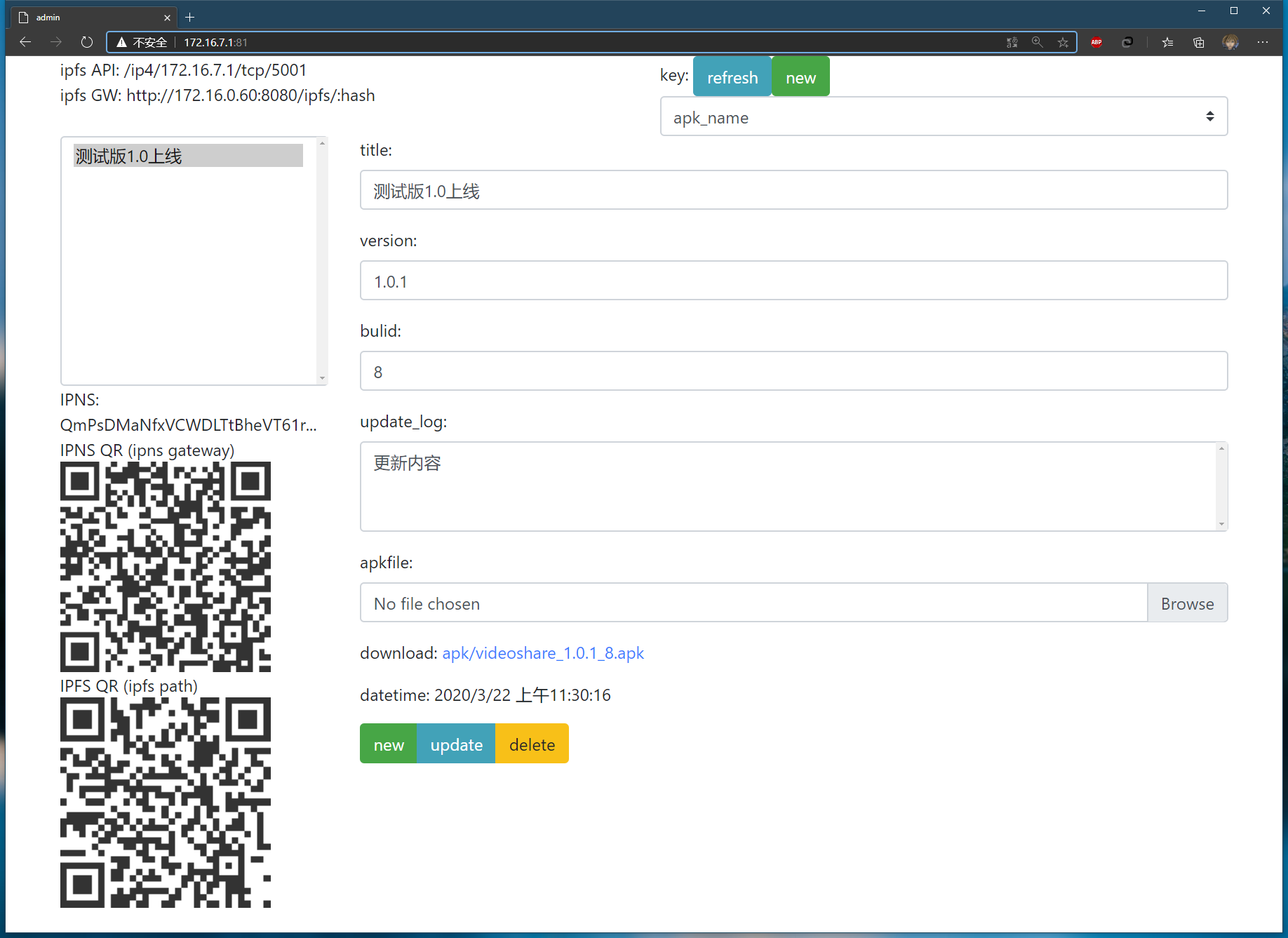The width and height of the screenshot is (1288, 938).
Task: Click the green new key button
Action: coord(800,77)
